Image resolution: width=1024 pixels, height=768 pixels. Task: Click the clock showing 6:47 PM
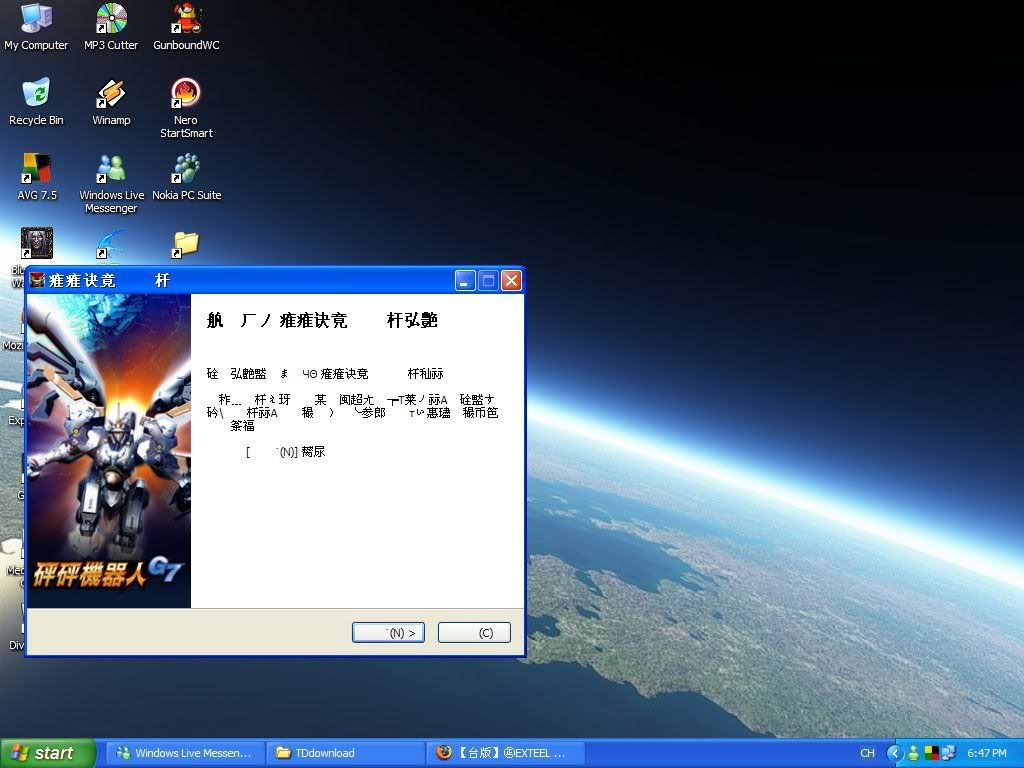pos(987,753)
